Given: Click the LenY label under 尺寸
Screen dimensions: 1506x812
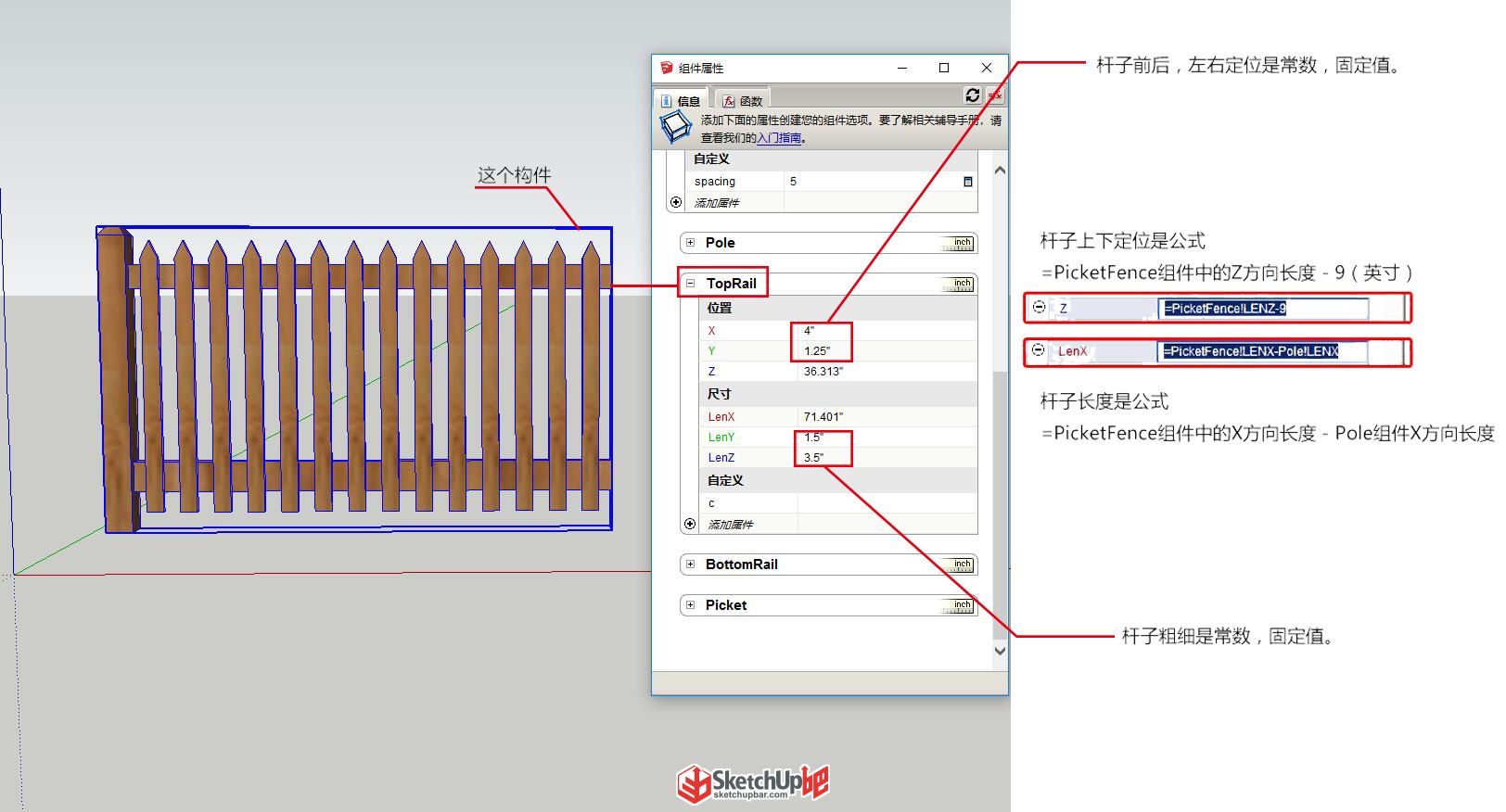Looking at the screenshot, I should click(x=721, y=438).
